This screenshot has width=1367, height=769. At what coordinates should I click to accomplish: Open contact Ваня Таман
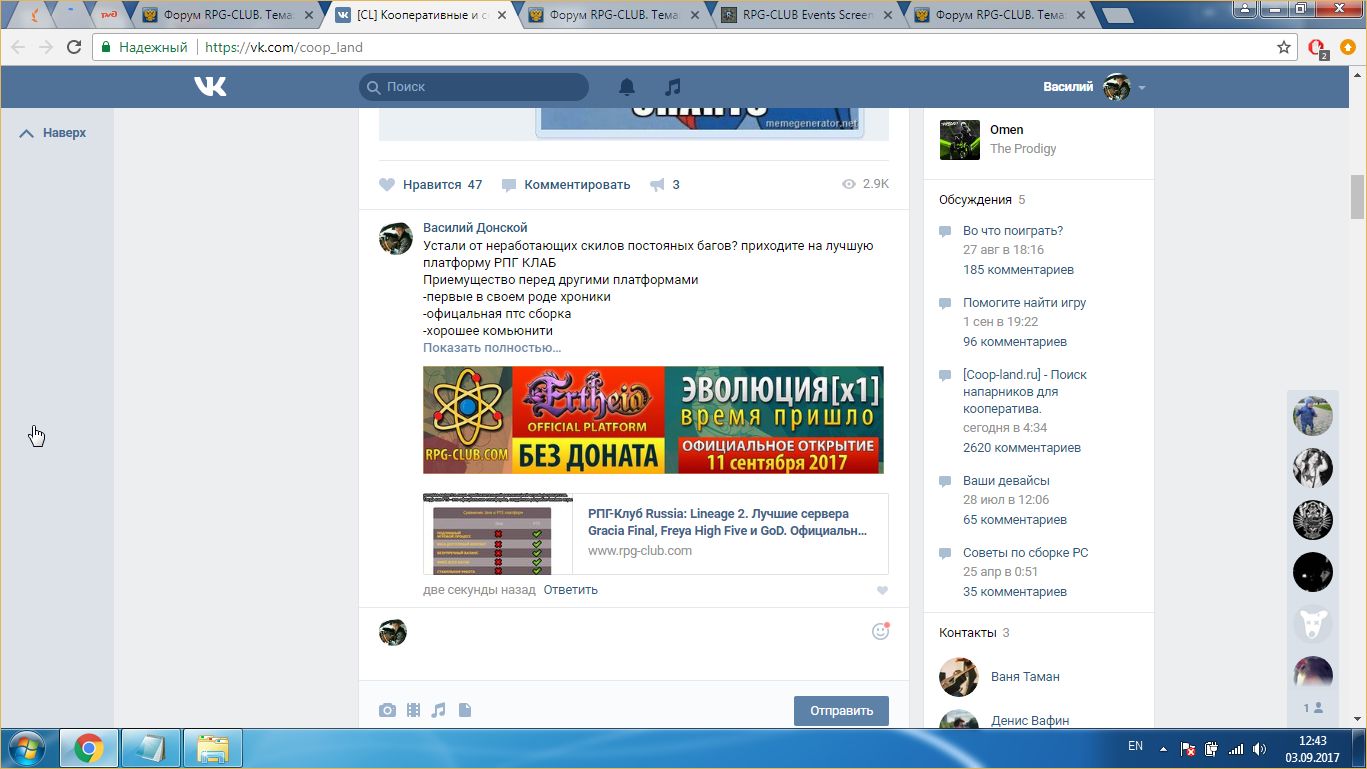pos(1025,677)
